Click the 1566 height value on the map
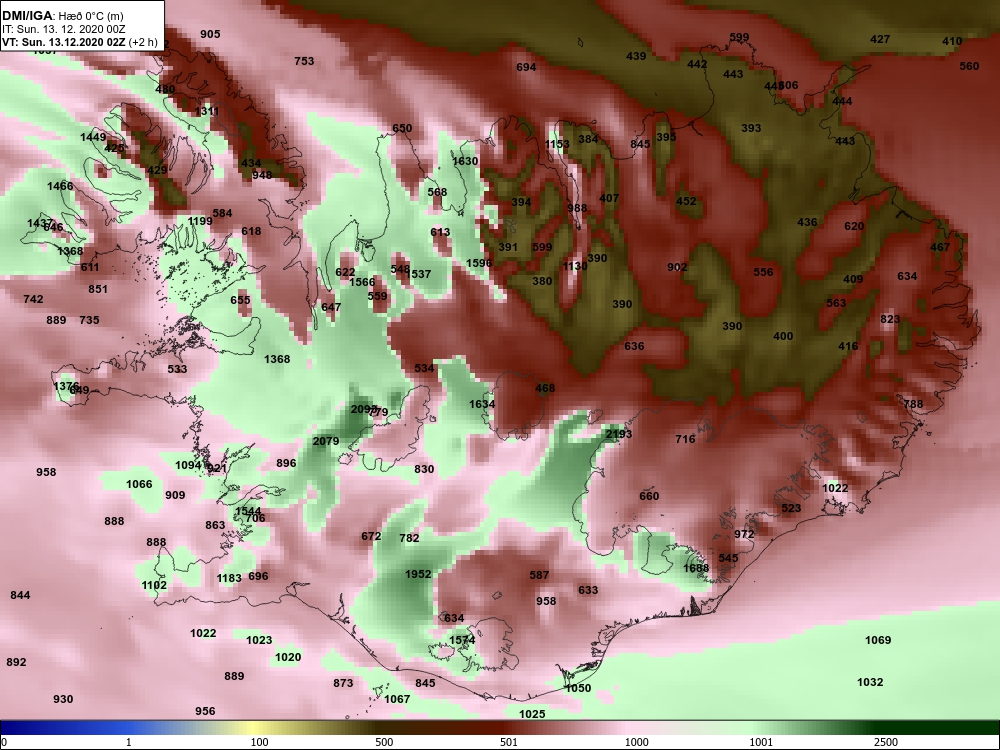Image resolution: width=1000 pixels, height=750 pixels. point(362,282)
